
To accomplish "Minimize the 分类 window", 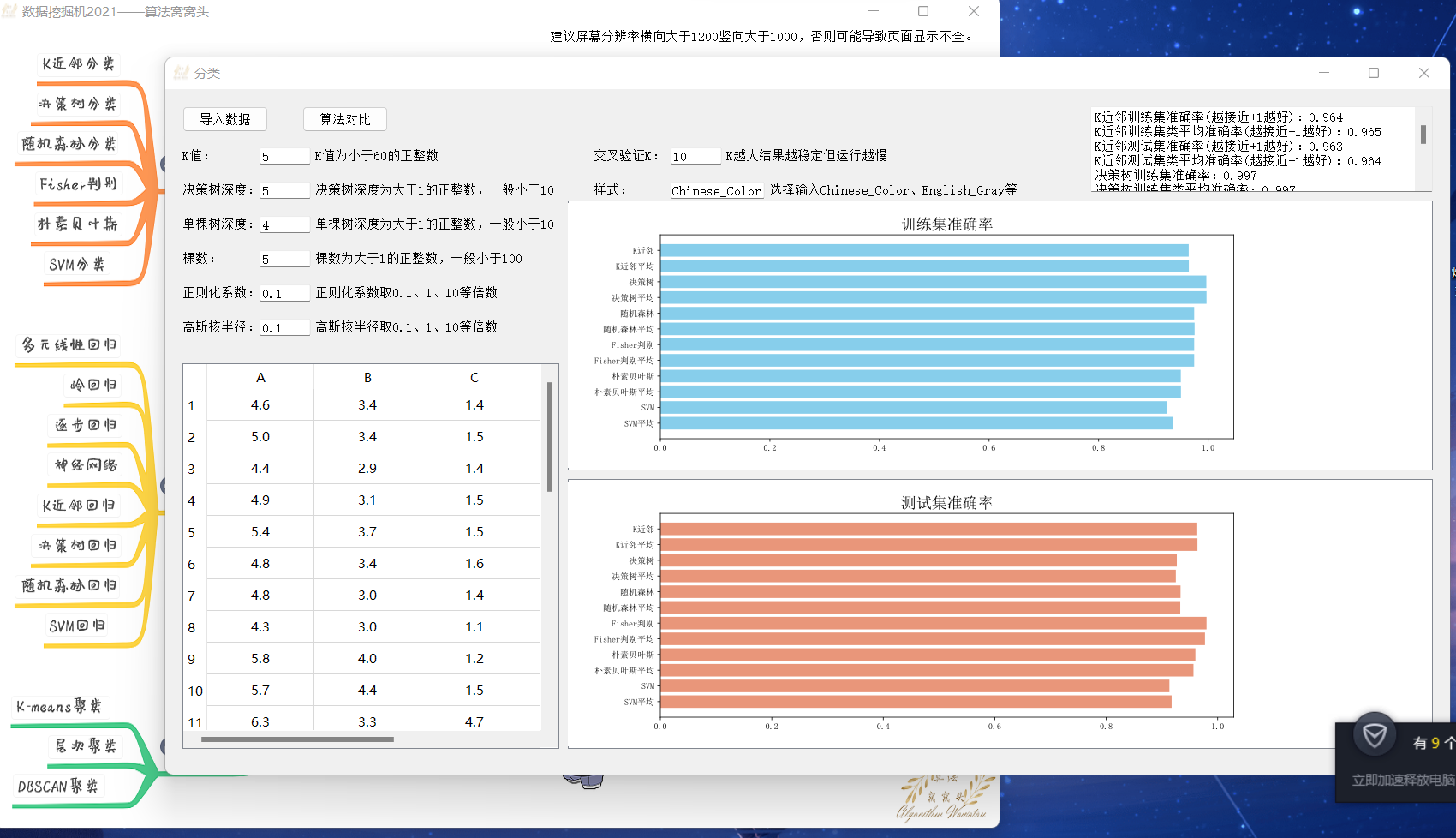I will (1324, 73).
